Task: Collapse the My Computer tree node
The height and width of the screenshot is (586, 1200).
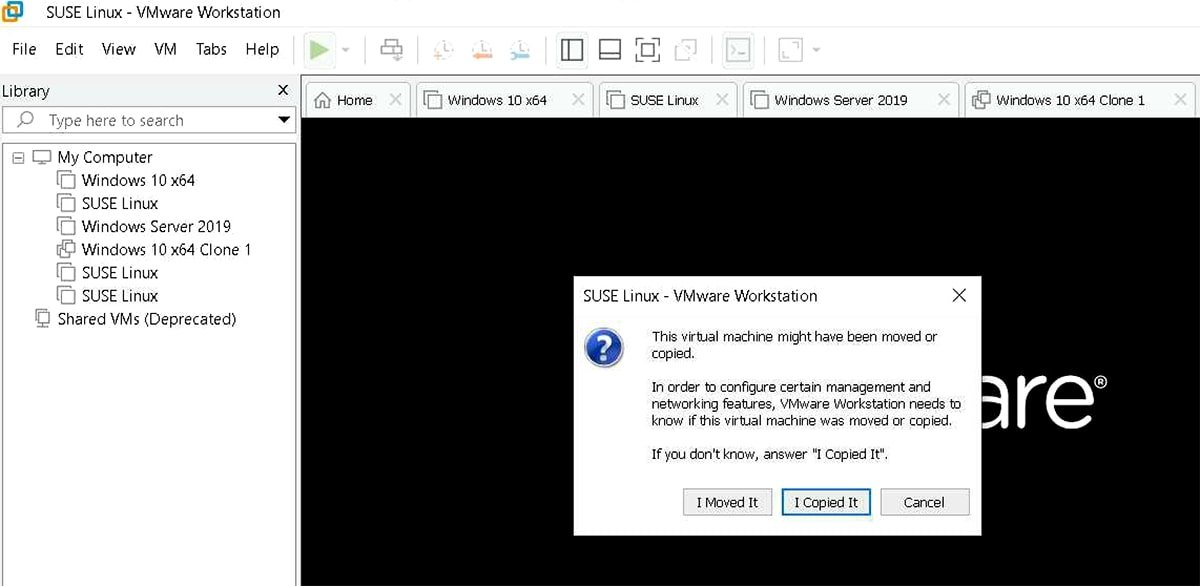Action: point(18,157)
